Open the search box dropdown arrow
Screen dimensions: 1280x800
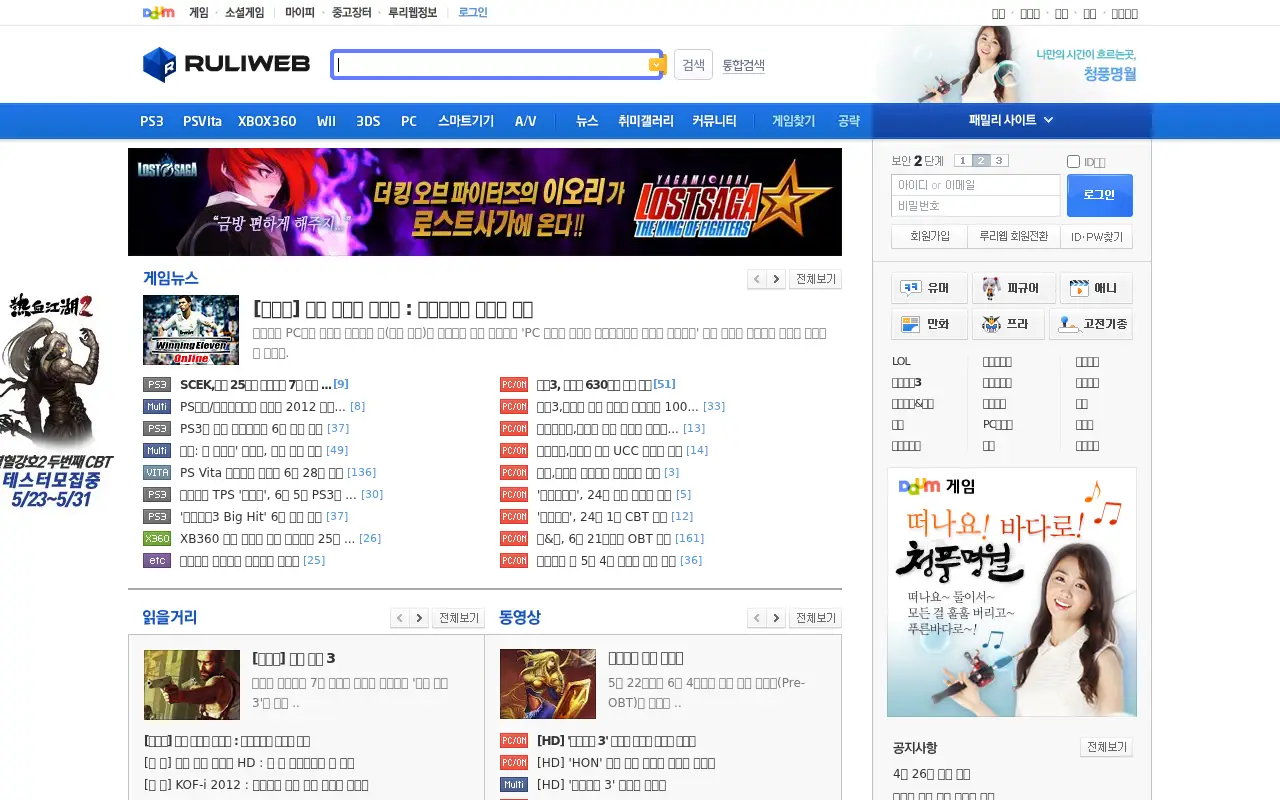point(657,65)
